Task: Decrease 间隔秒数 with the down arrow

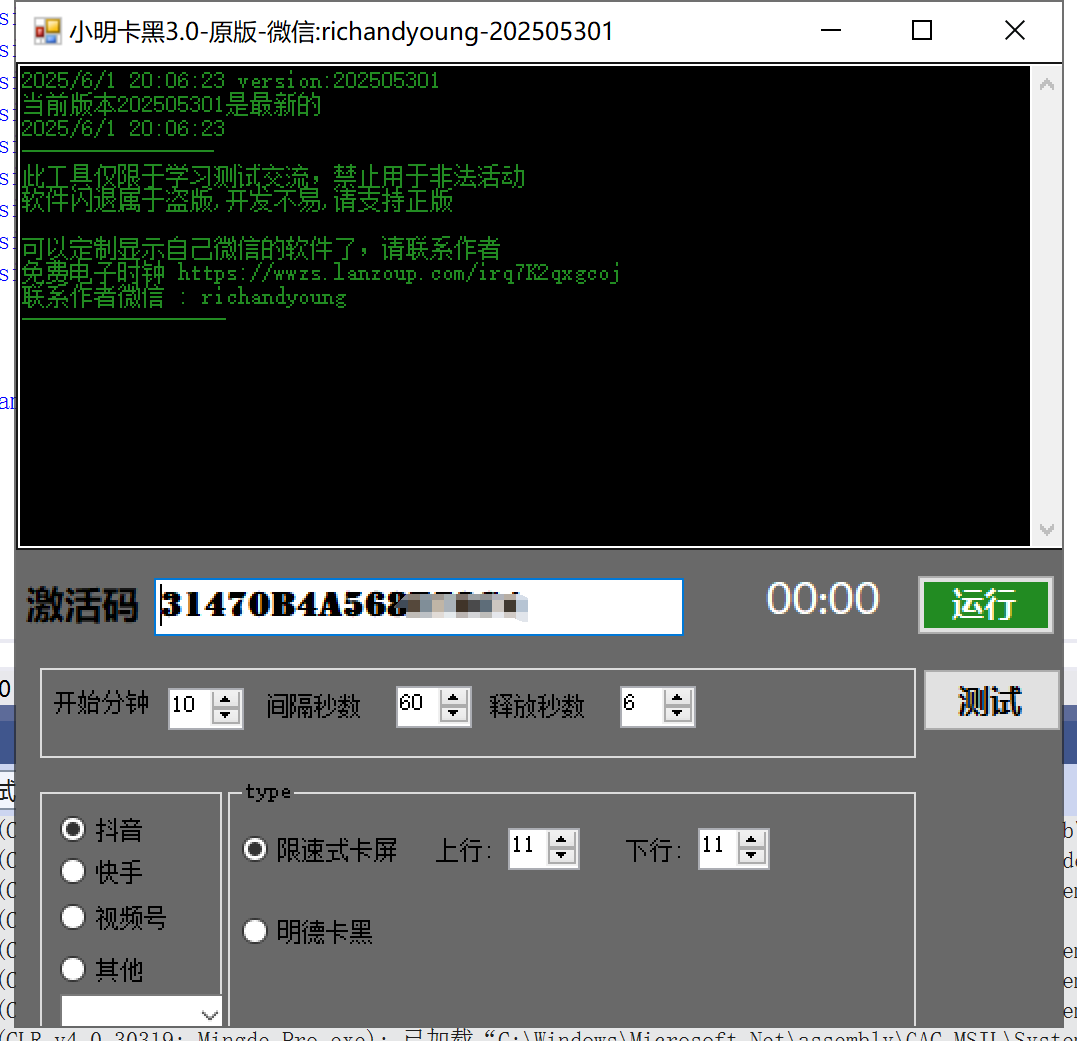Action: [455, 714]
